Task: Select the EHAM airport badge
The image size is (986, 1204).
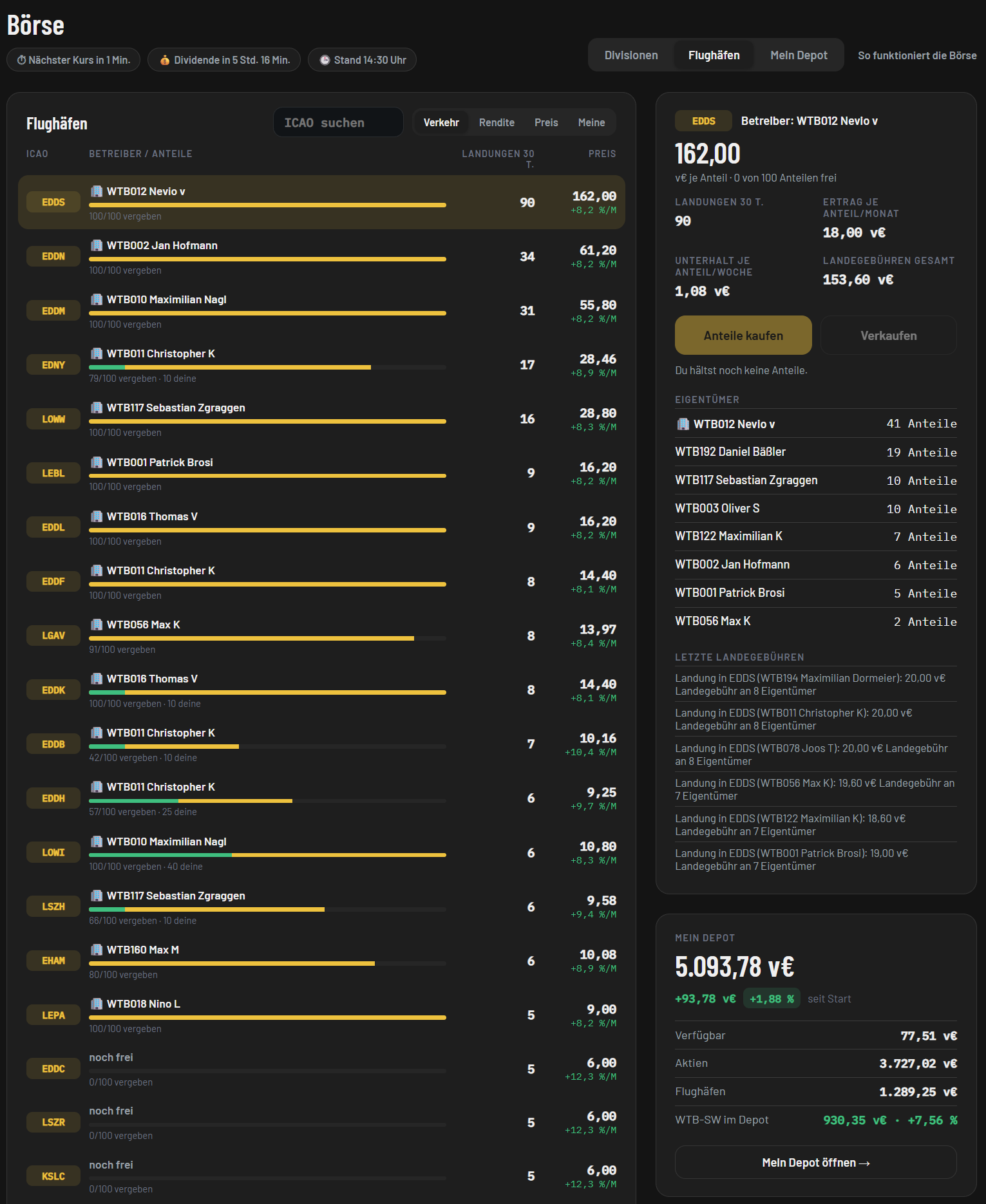Action: (53, 961)
